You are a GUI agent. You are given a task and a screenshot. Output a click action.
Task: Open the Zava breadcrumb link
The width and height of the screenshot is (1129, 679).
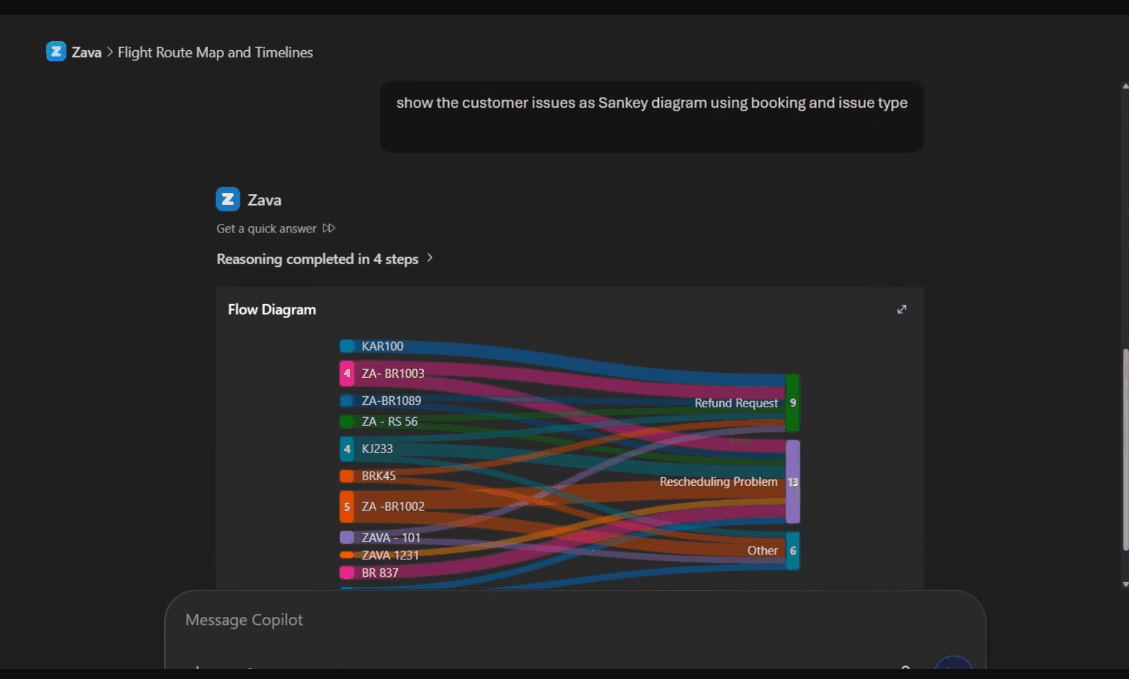[87, 52]
